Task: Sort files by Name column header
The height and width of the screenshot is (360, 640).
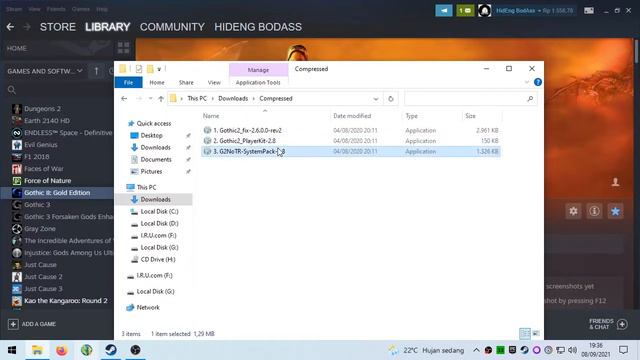Action: point(211,116)
